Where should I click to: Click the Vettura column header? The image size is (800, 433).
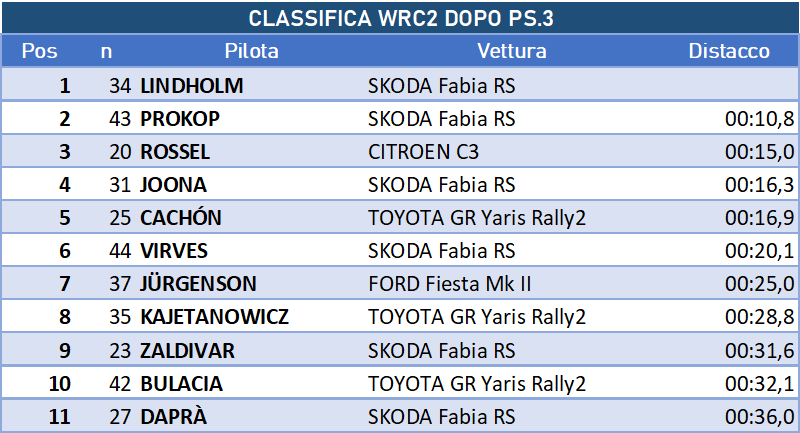(x=512, y=51)
